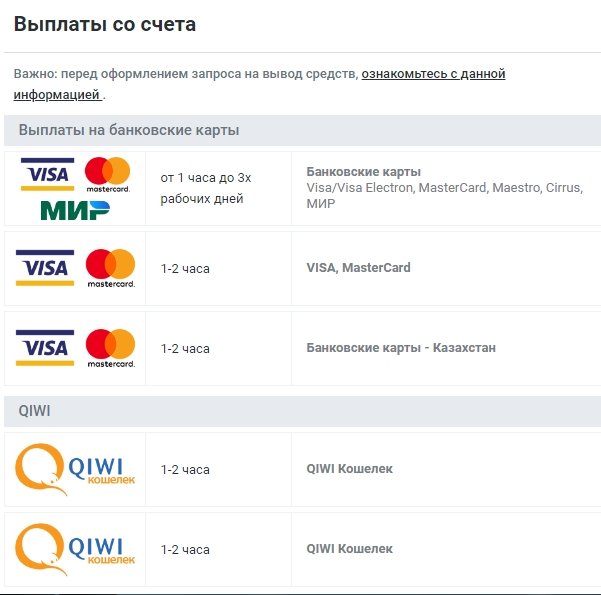Open the 'ознакомьтесь с данной информацией' link
The width and height of the screenshot is (601, 595).
click(433, 74)
